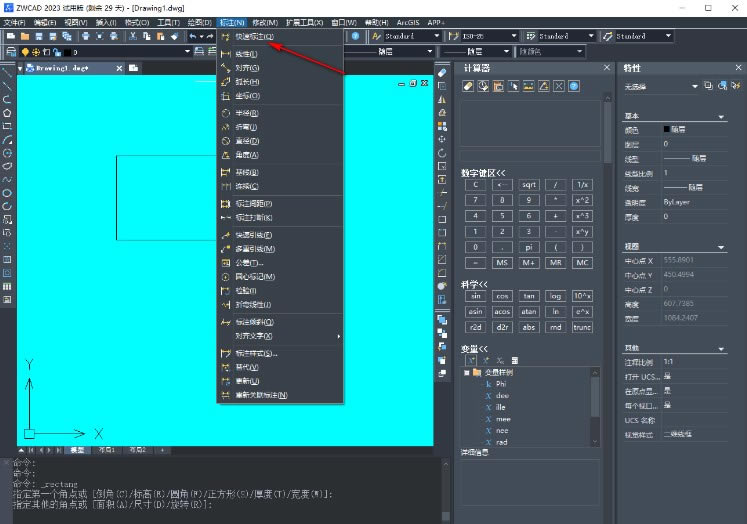Click the calculator MS memory button
Screen dimensions: 747x524
tap(502, 263)
